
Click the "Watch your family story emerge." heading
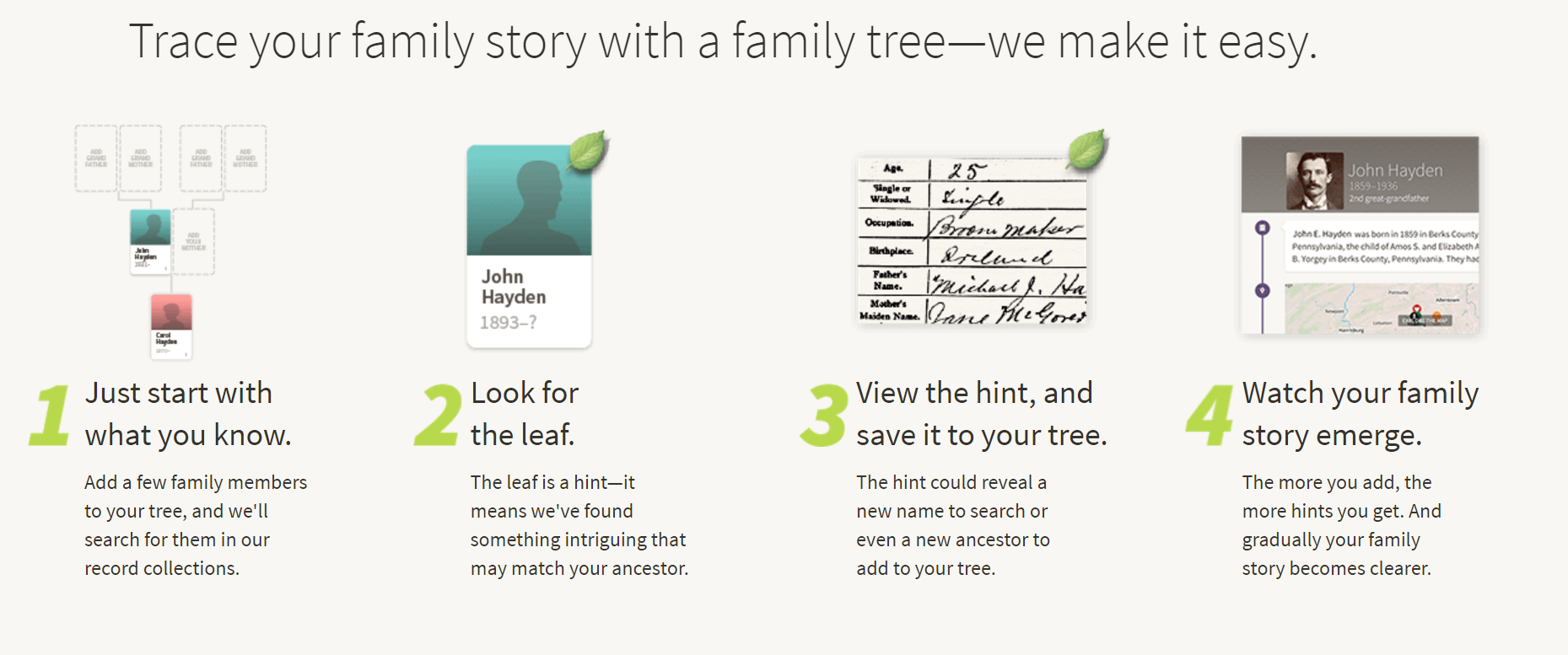pyautogui.click(x=1359, y=414)
